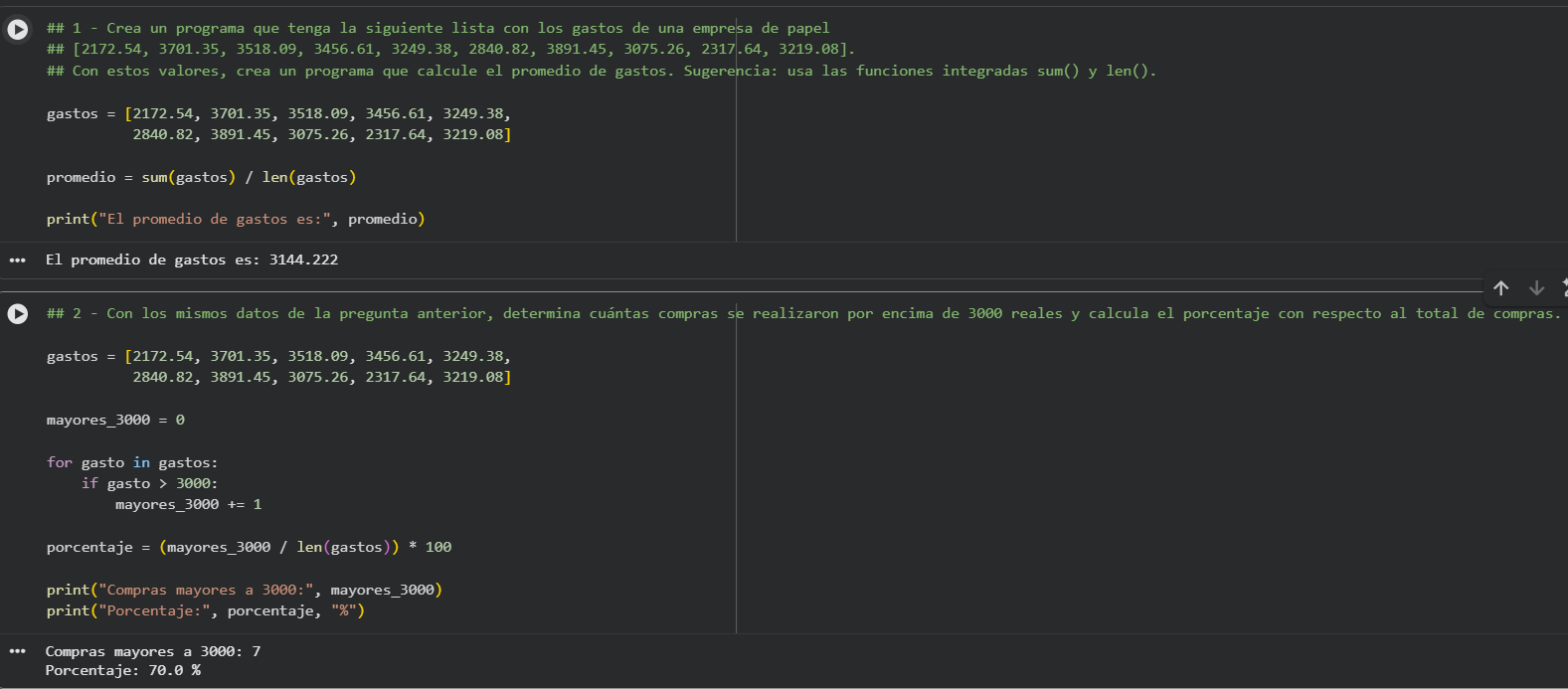Click the output text showing 3144.222
1568x689 pixels.
click(x=192, y=259)
